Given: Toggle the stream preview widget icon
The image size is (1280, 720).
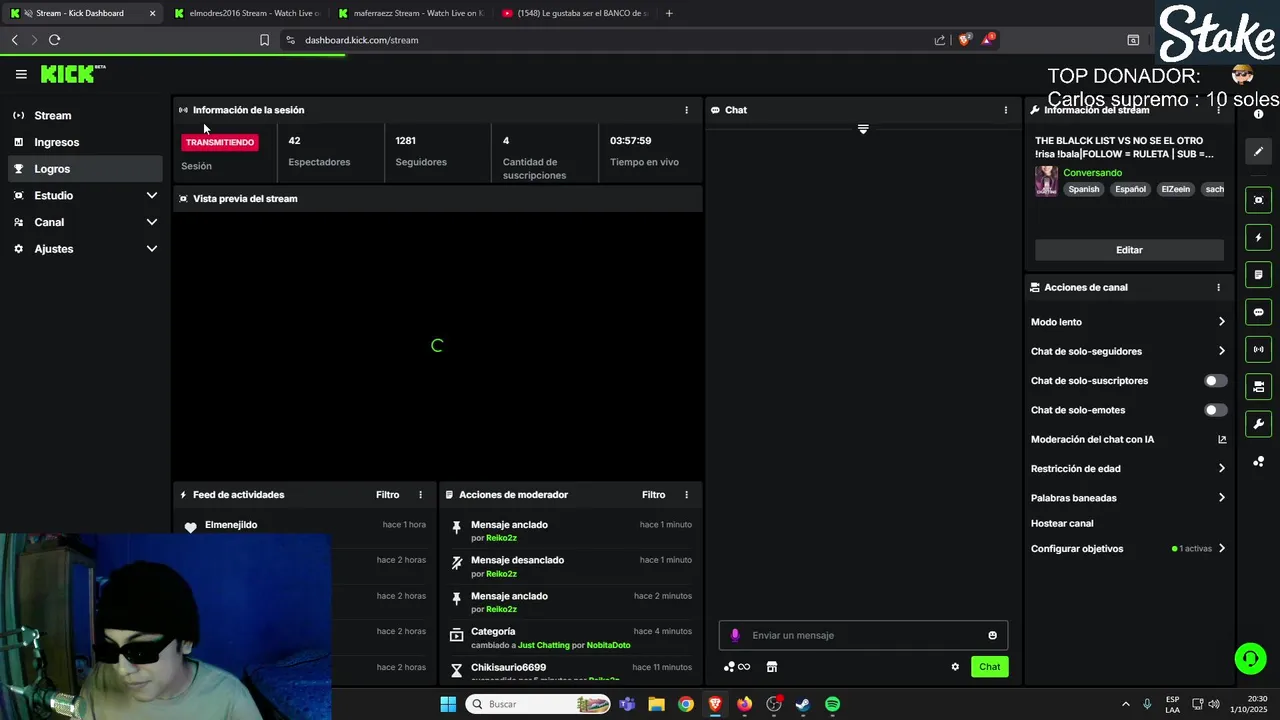Looking at the screenshot, I should tap(1258, 200).
